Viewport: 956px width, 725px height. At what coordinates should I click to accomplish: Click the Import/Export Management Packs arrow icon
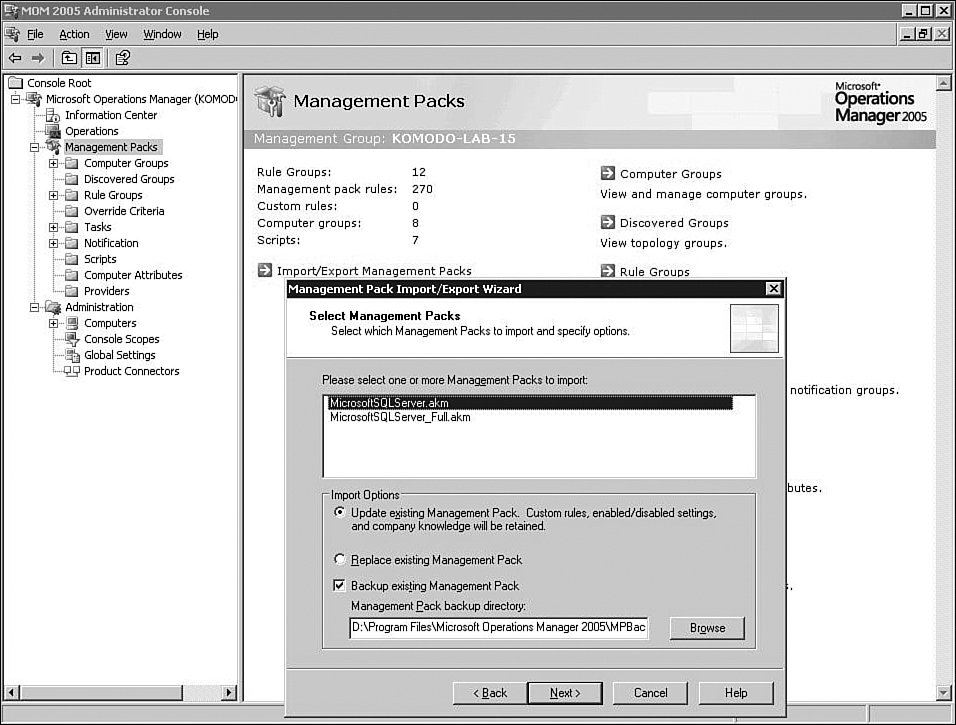264,270
